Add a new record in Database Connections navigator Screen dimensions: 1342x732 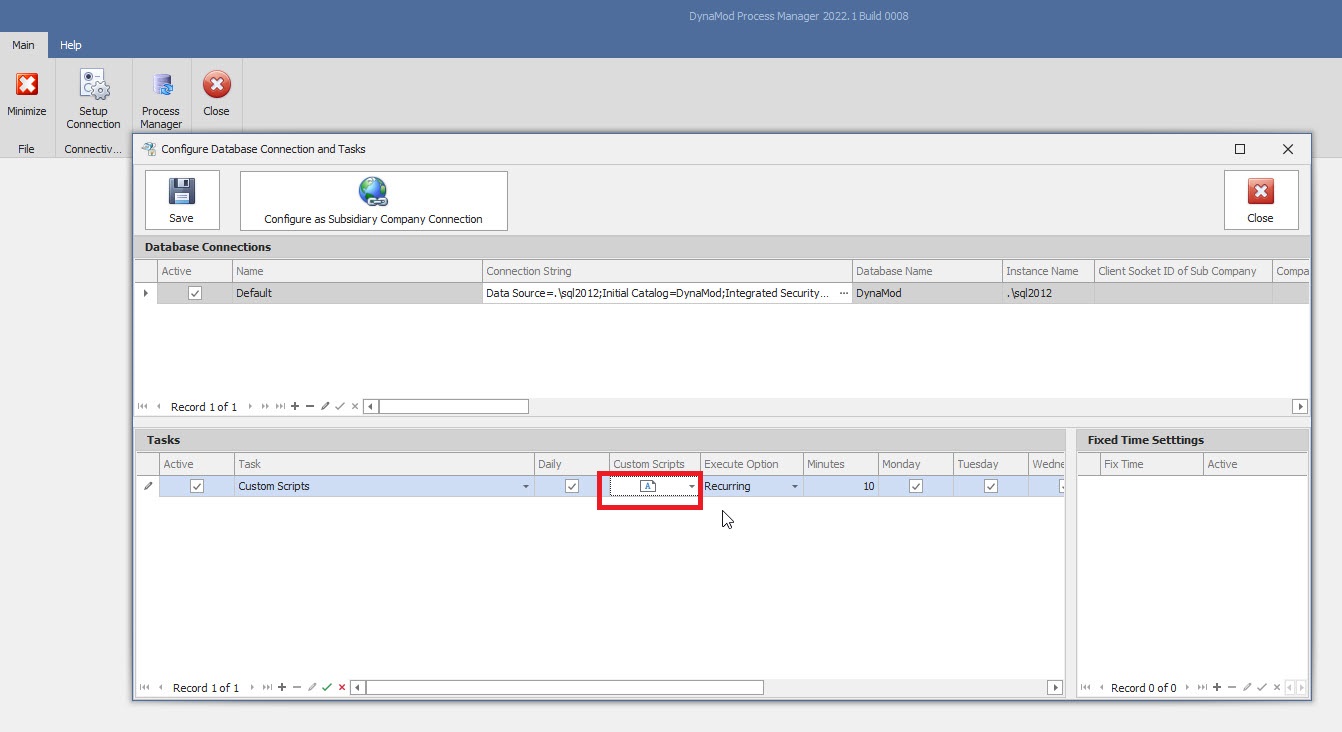pos(295,407)
